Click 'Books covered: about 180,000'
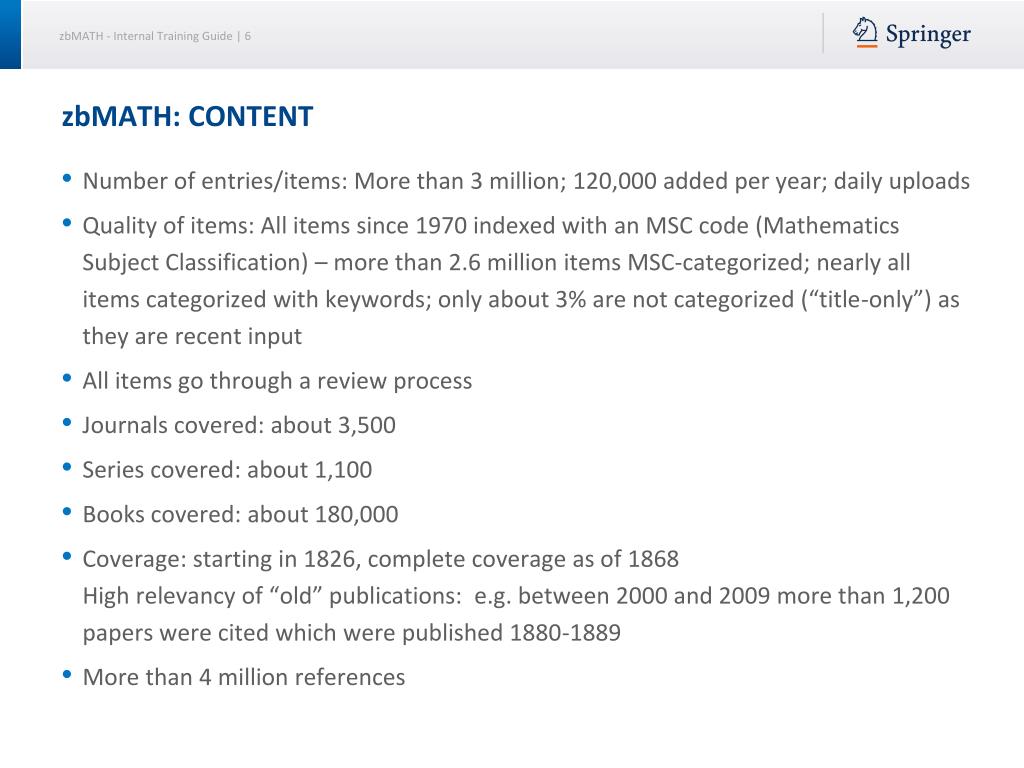 point(240,514)
